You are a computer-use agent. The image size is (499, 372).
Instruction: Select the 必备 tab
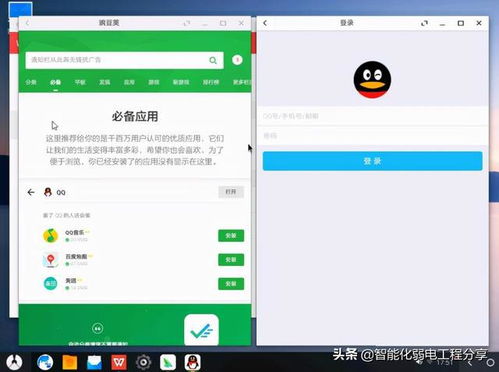click(x=55, y=82)
